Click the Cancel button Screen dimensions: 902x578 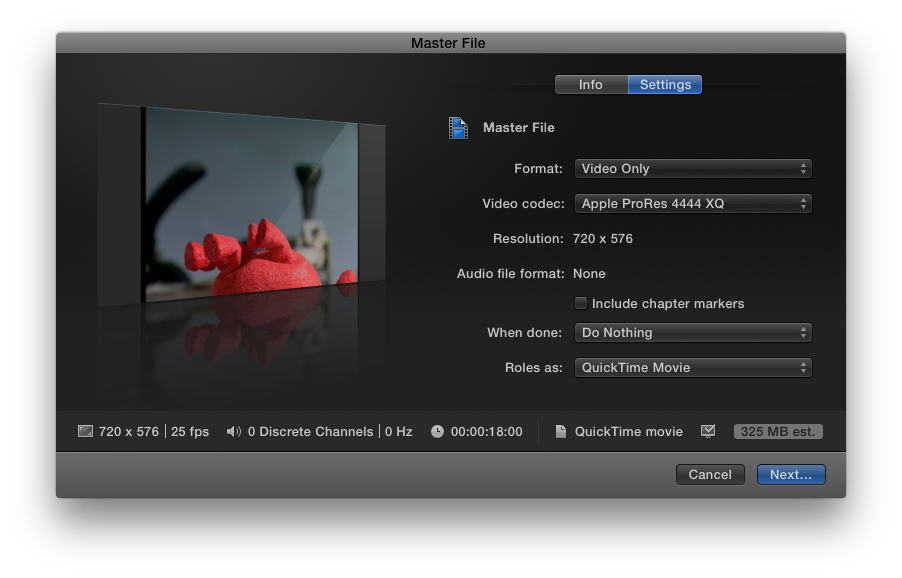pyautogui.click(x=710, y=474)
